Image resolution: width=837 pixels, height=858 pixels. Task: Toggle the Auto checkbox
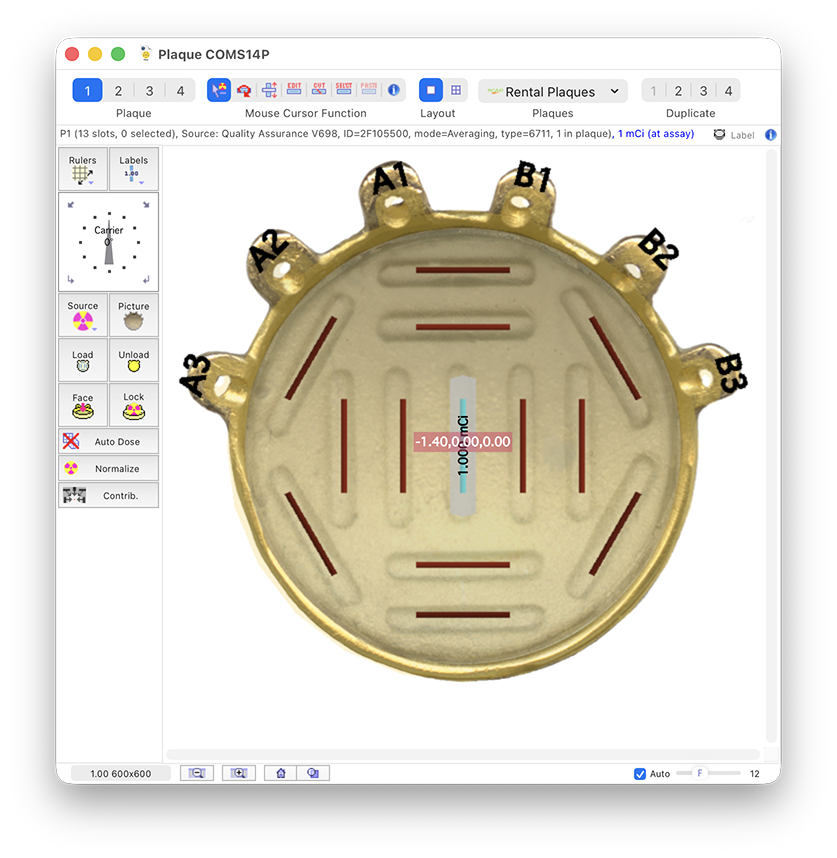point(640,774)
